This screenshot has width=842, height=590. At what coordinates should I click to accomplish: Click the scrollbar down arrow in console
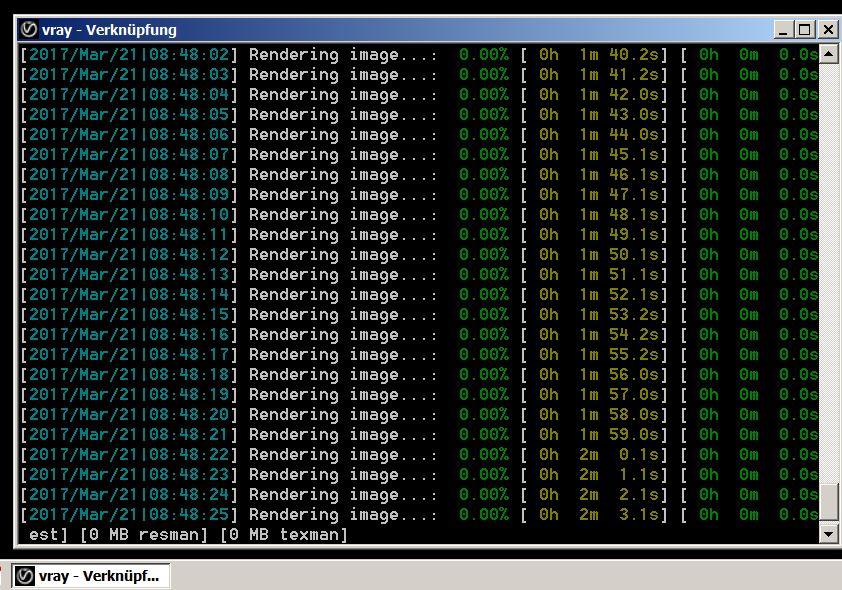829,535
